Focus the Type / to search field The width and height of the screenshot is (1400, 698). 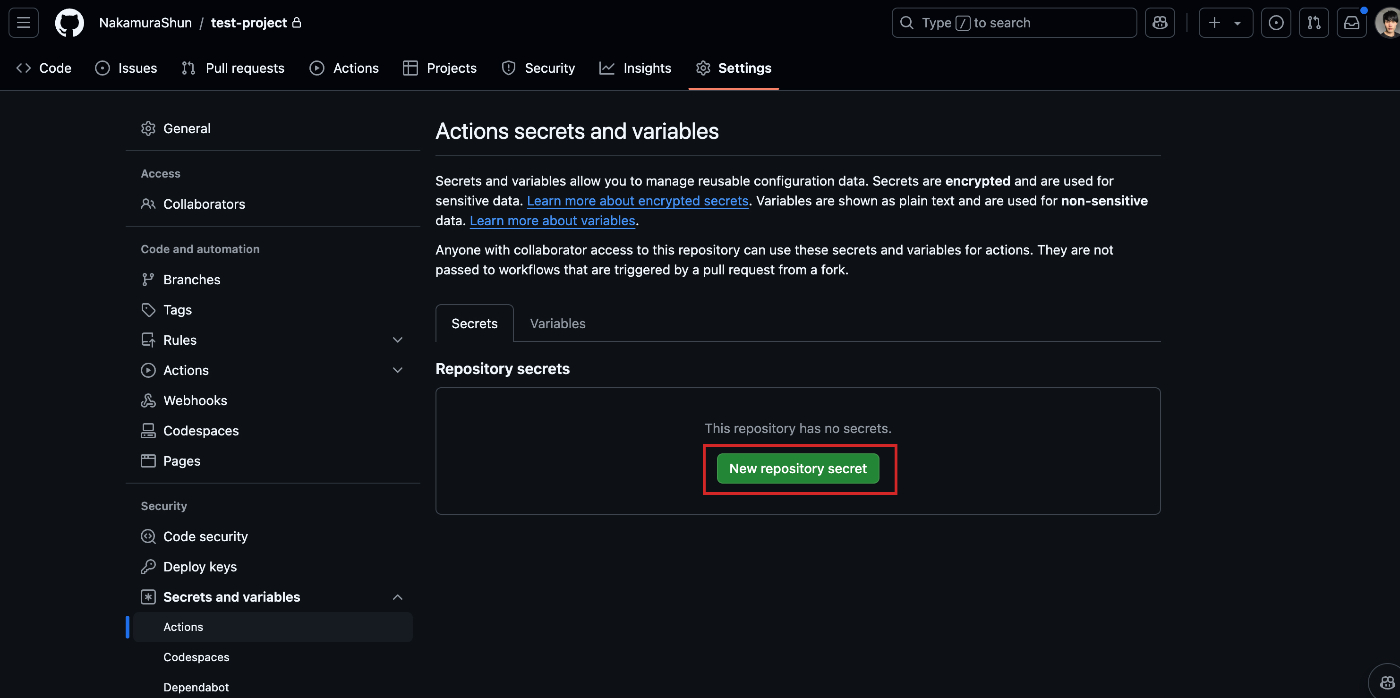coord(1014,22)
